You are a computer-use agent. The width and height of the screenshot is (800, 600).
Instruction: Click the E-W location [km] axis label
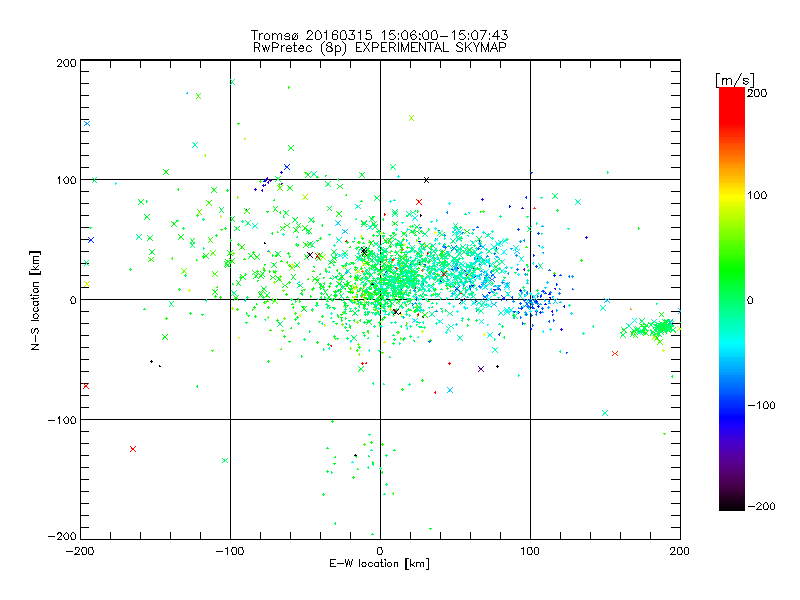[x=379, y=563]
